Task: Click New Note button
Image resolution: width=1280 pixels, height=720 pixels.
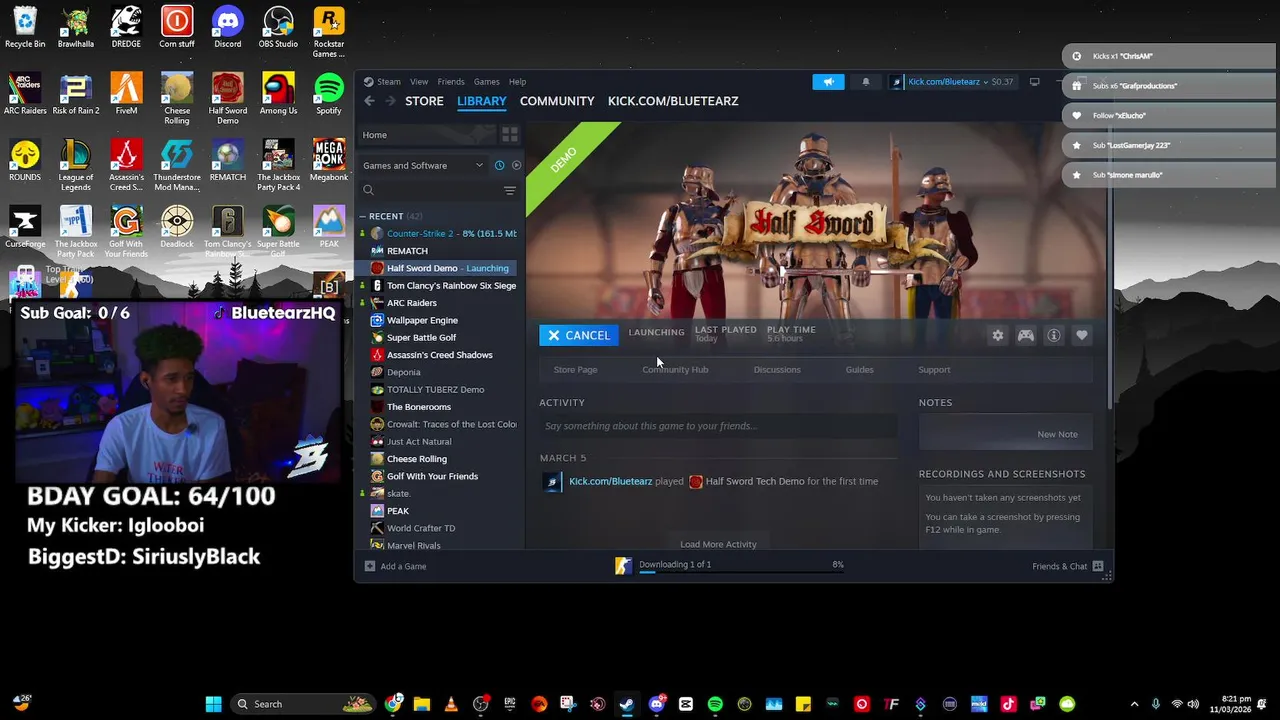Action: 1057,434
